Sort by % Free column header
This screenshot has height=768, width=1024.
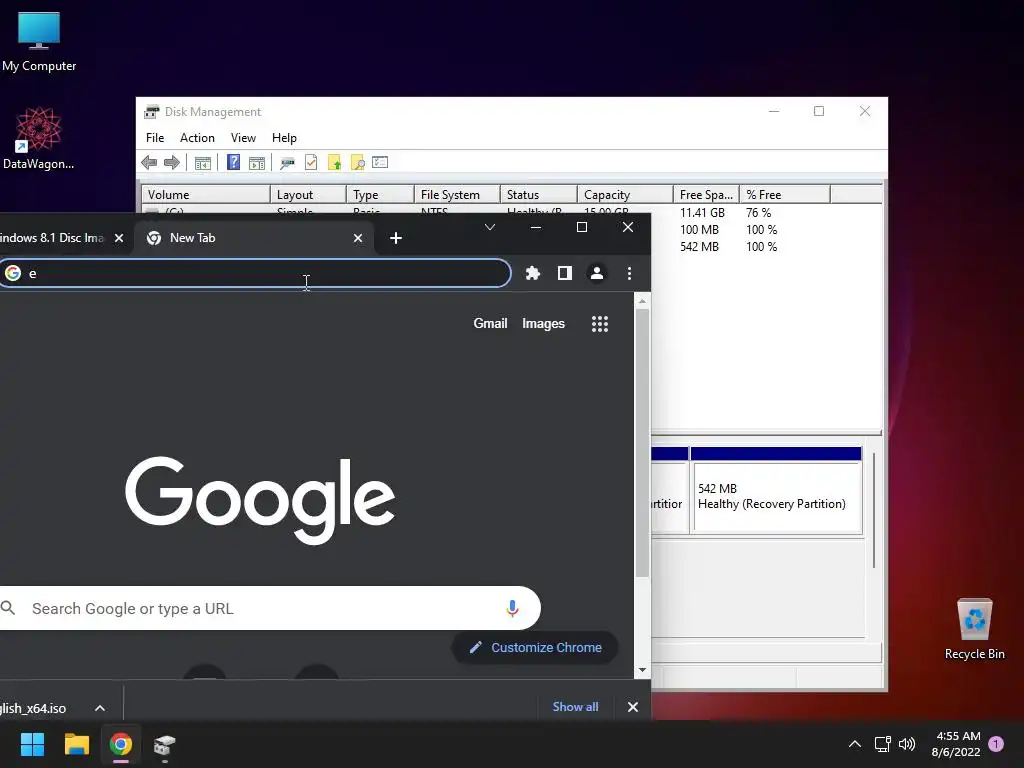point(785,195)
